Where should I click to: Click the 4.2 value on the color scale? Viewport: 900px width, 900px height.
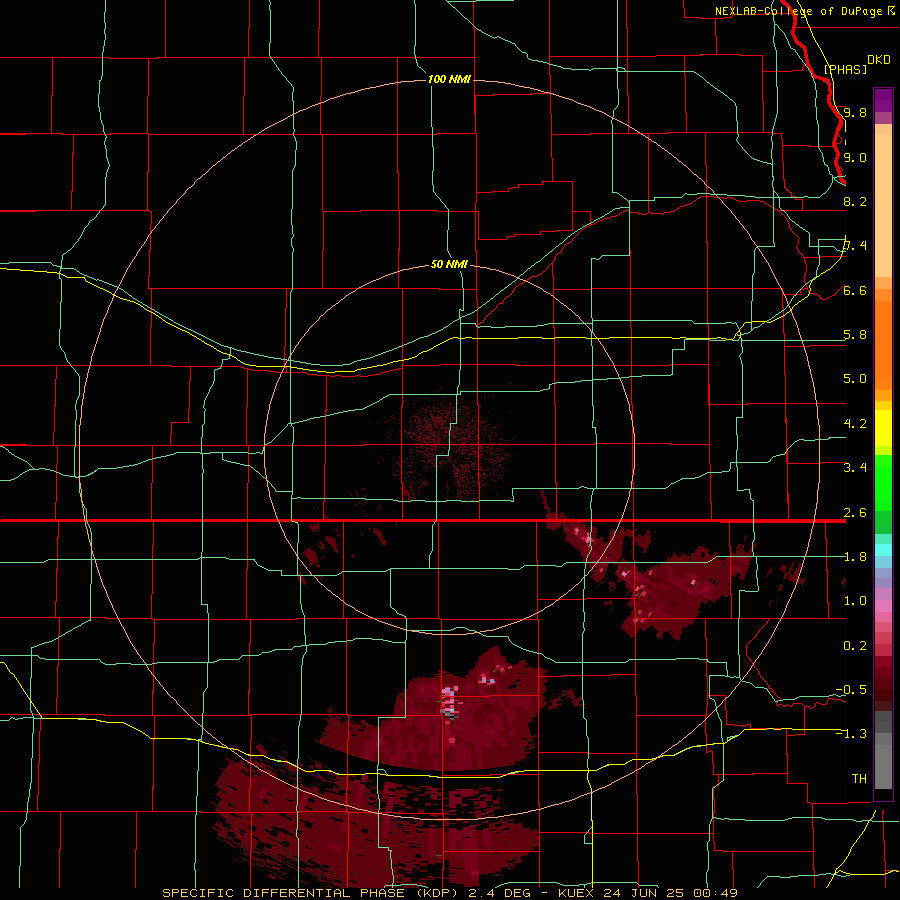[x=855, y=424]
